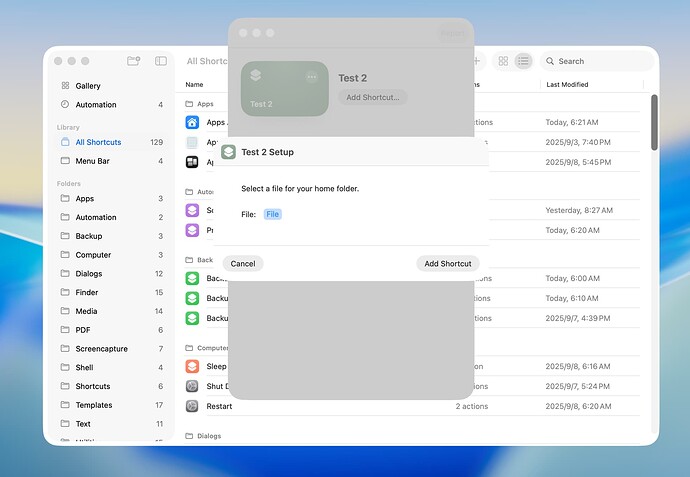Open the Menu Bar library item
Screen dimensions: 690x477
tap(92, 161)
